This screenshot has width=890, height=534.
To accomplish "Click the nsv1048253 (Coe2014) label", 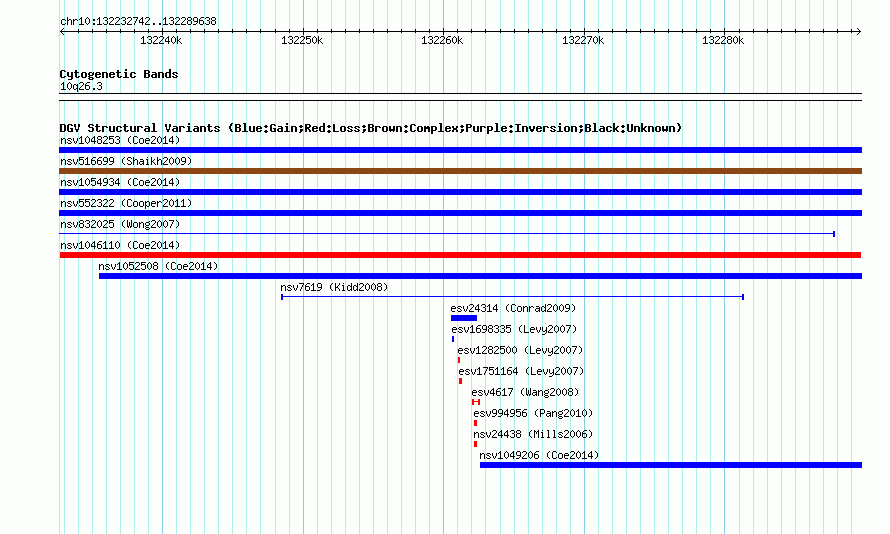I will tap(120, 140).
